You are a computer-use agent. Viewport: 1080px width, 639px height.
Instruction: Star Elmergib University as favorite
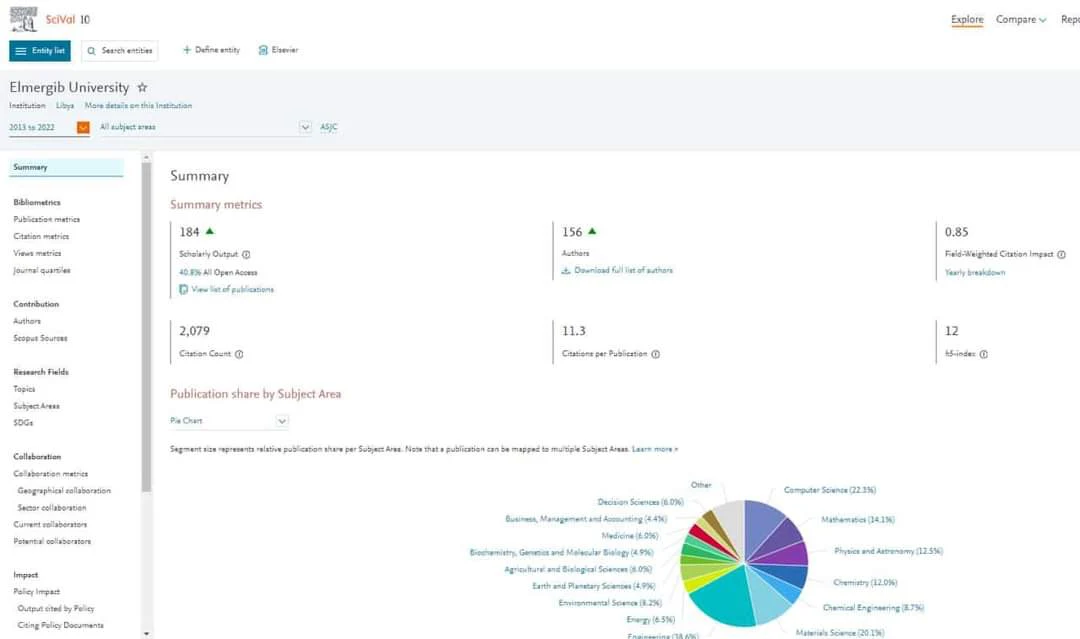click(x=143, y=87)
